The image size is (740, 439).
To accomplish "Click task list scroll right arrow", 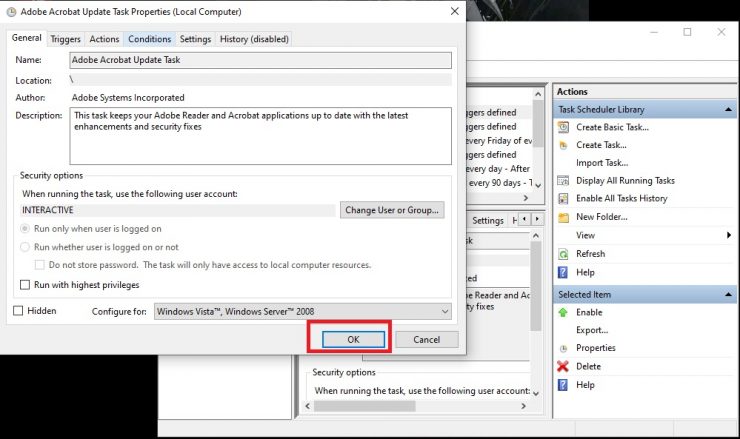I will point(526,198).
